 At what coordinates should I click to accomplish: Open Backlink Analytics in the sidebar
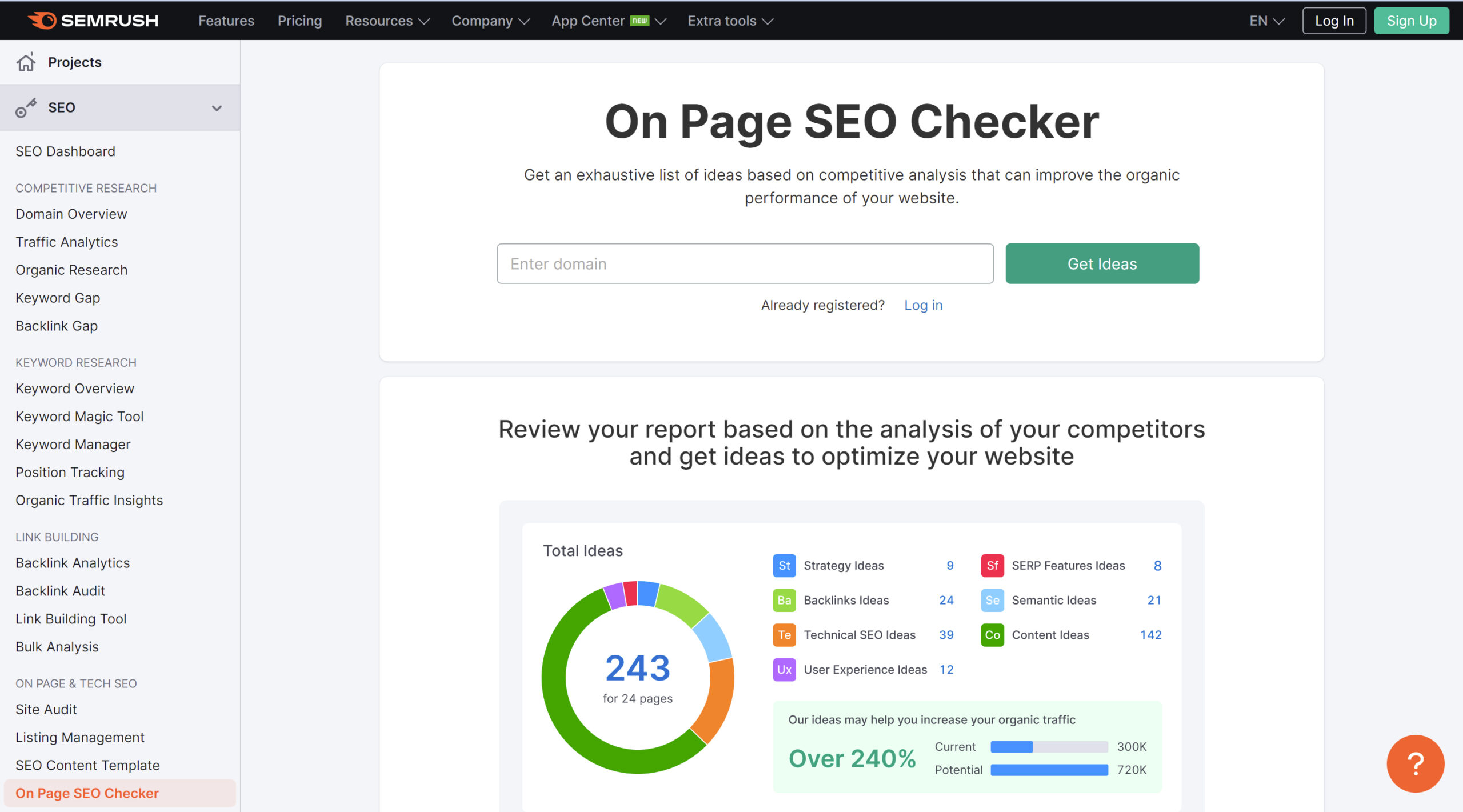tap(73, 563)
